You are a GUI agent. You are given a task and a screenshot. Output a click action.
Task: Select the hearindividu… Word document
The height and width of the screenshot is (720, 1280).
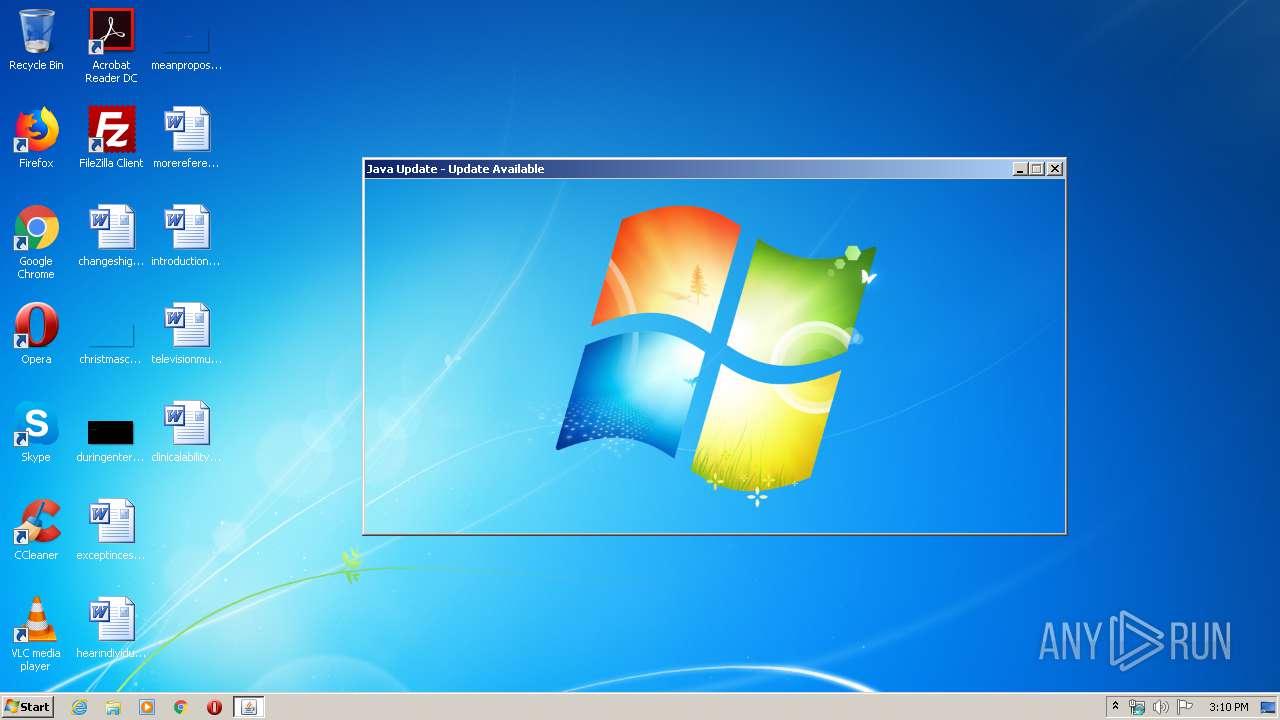coord(111,628)
